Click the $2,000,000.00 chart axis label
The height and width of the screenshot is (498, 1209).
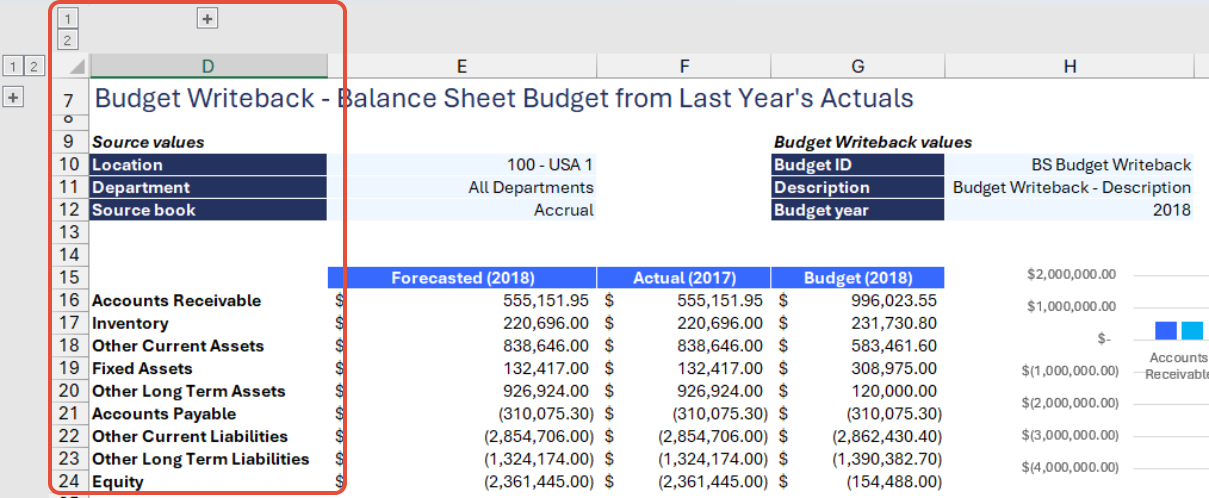(1072, 275)
